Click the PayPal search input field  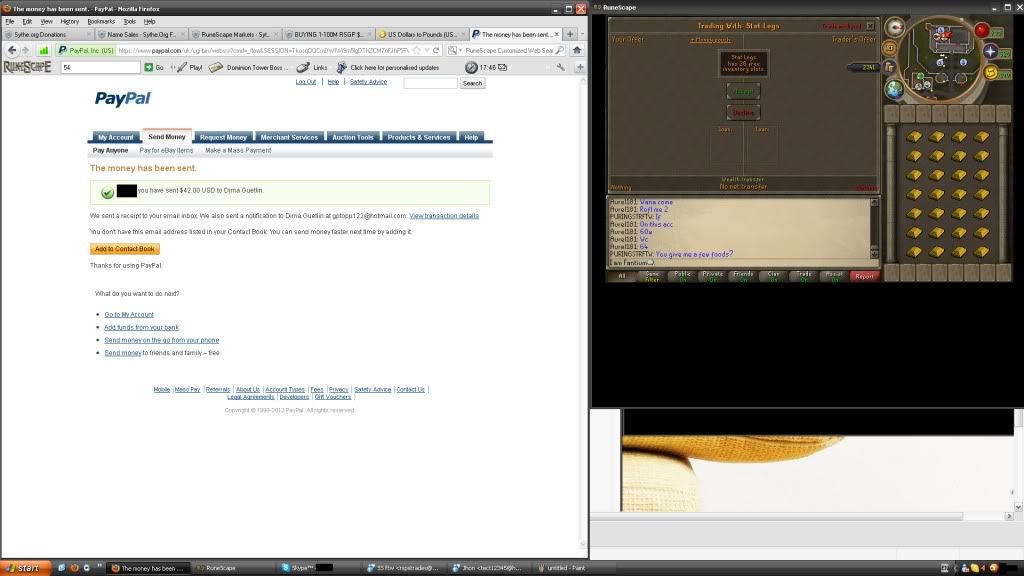[430, 83]
